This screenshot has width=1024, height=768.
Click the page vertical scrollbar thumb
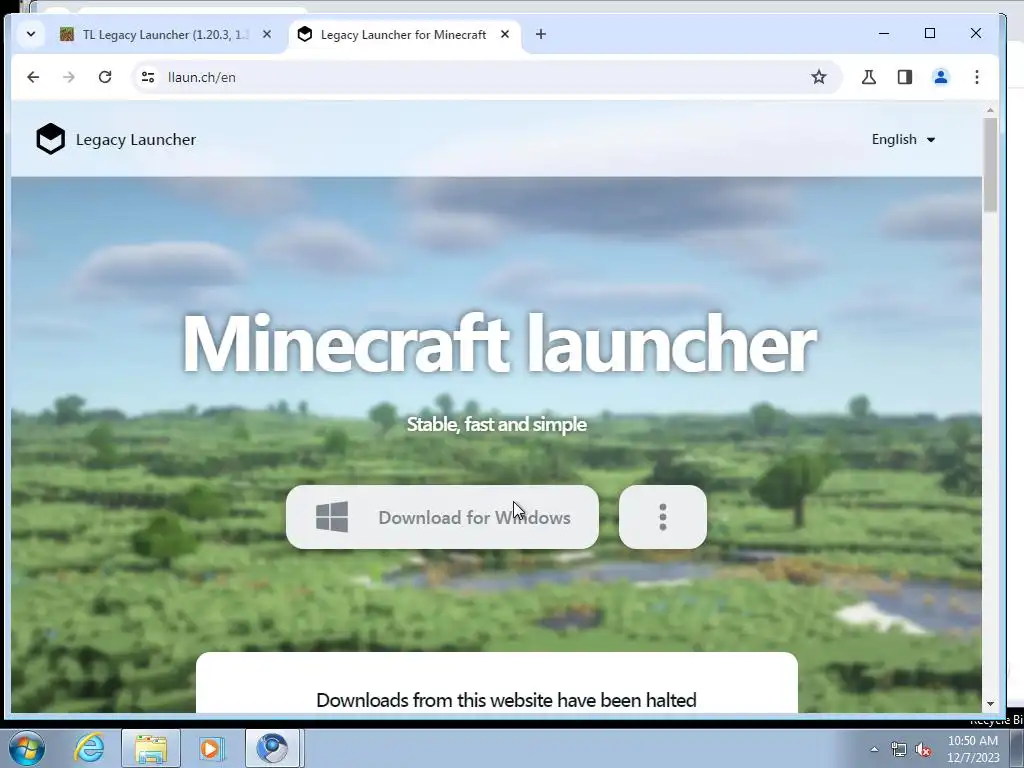click(x=990, y=164)
